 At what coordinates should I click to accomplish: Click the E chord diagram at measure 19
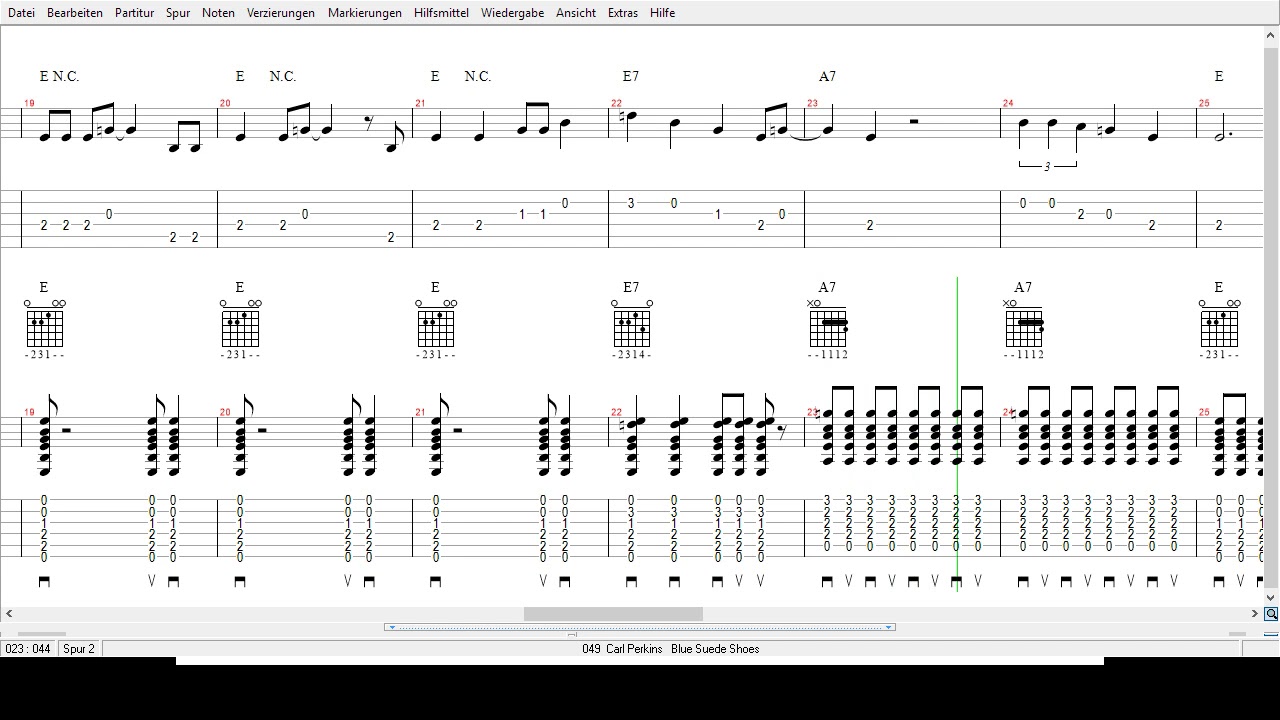(x=45, y=328)
